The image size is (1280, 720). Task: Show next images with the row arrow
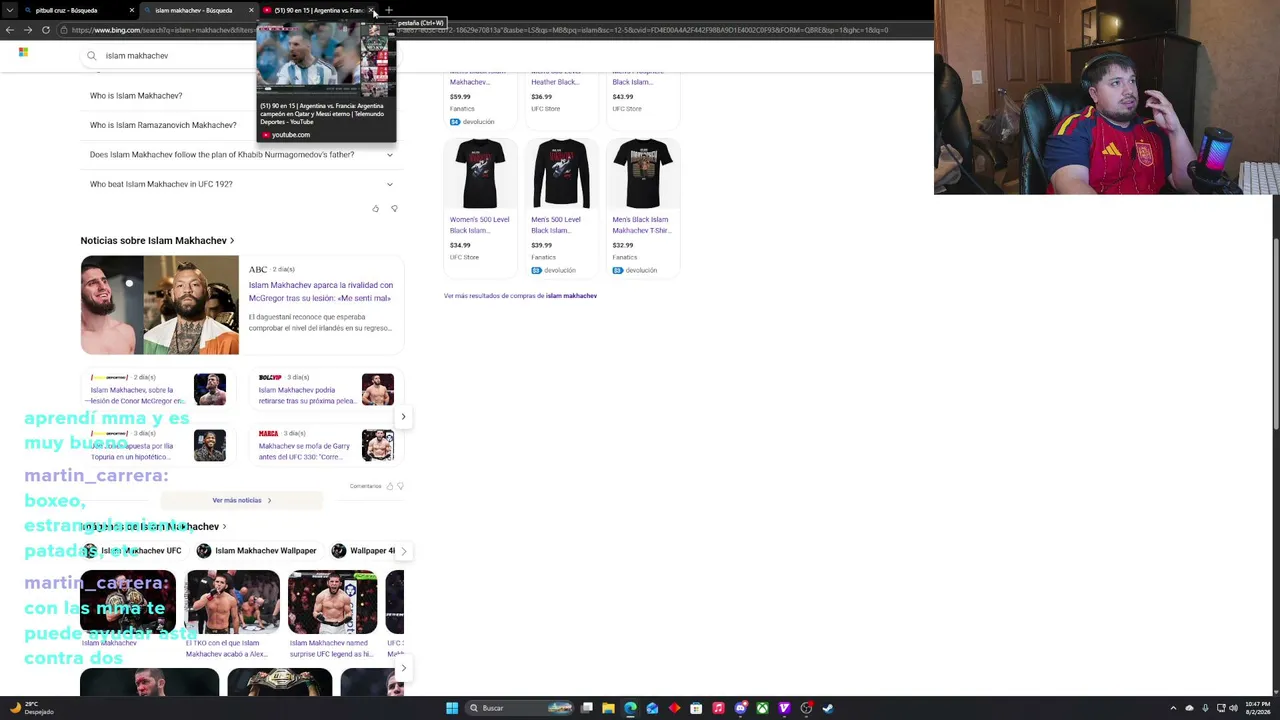(x=403, y=668)
